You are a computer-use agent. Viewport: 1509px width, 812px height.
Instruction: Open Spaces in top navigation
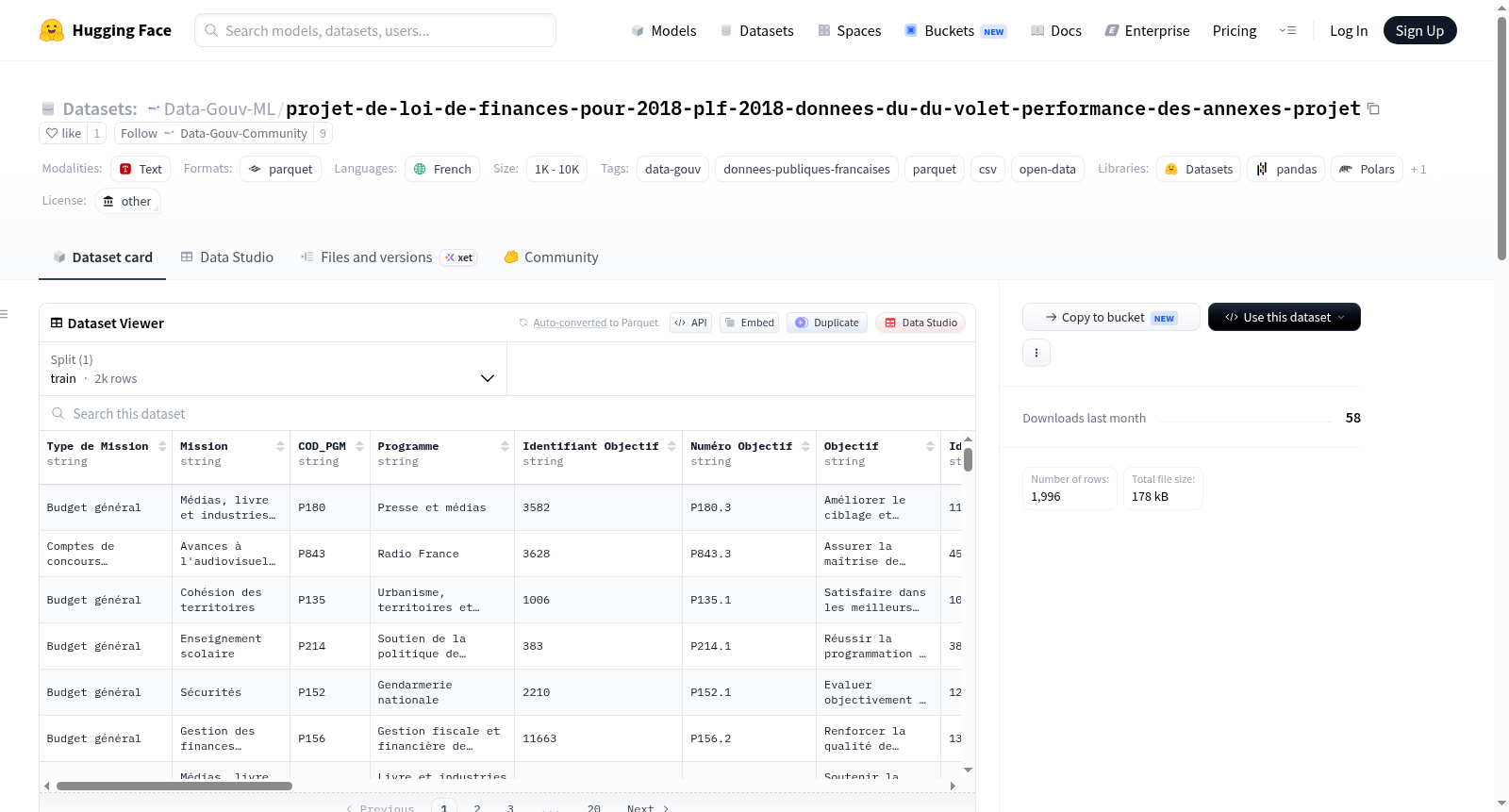click(849, 30)
